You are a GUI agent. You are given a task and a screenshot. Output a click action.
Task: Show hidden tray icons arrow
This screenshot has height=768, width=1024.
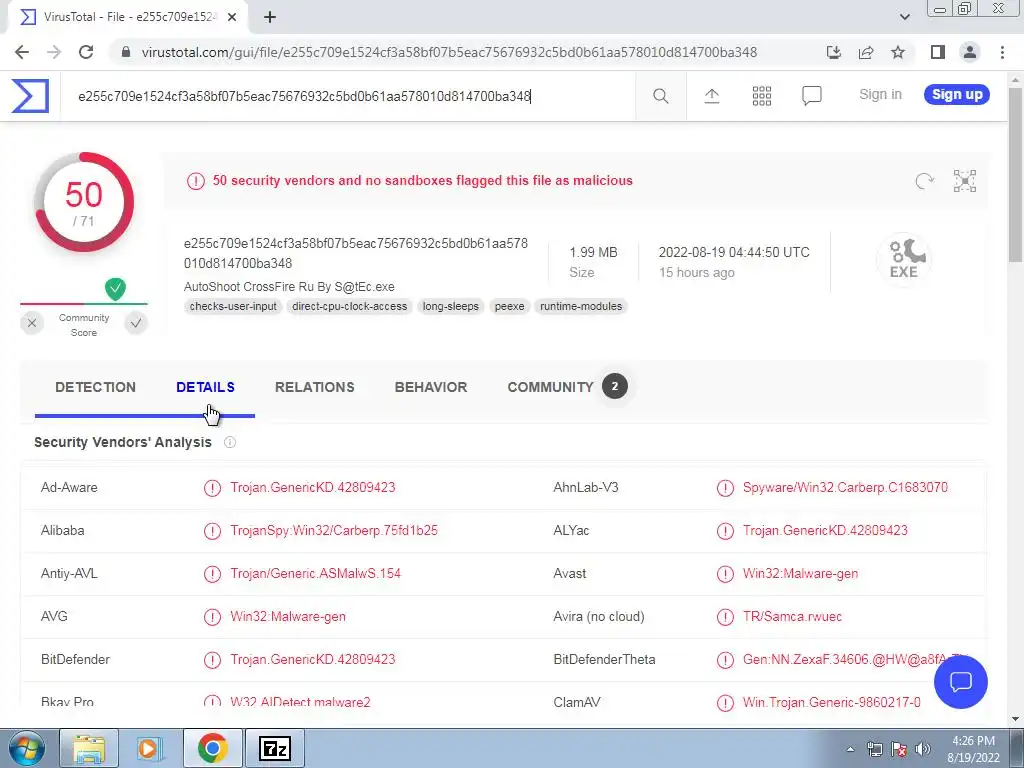click(850, 749)
